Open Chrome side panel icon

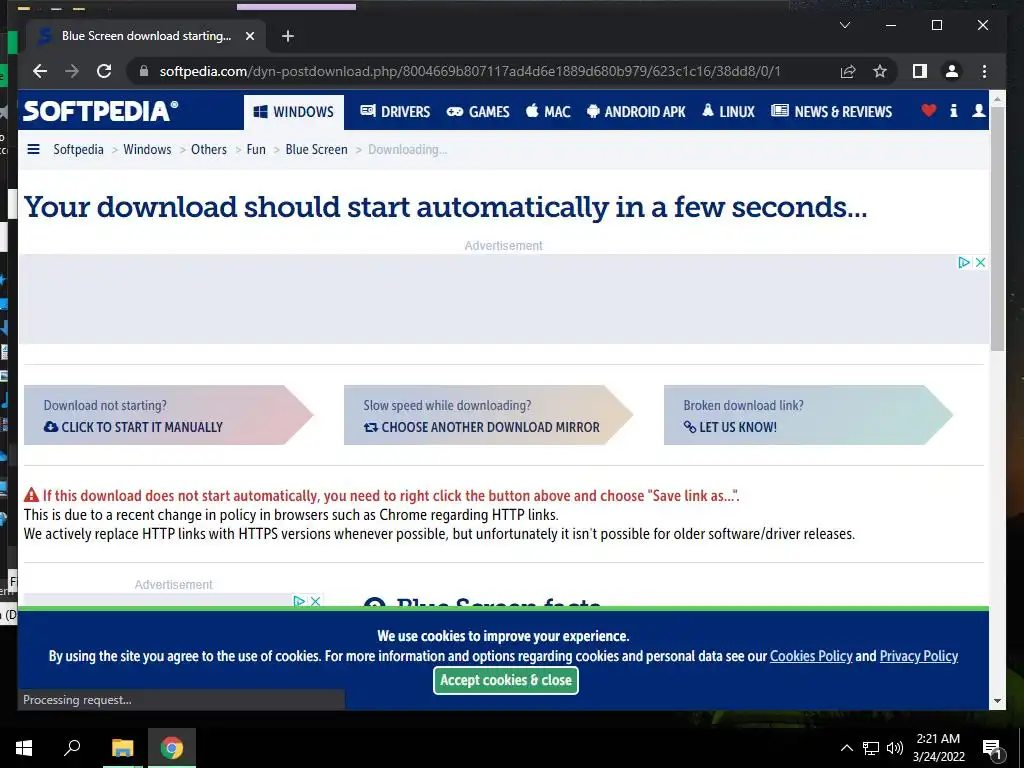(920, 71)
